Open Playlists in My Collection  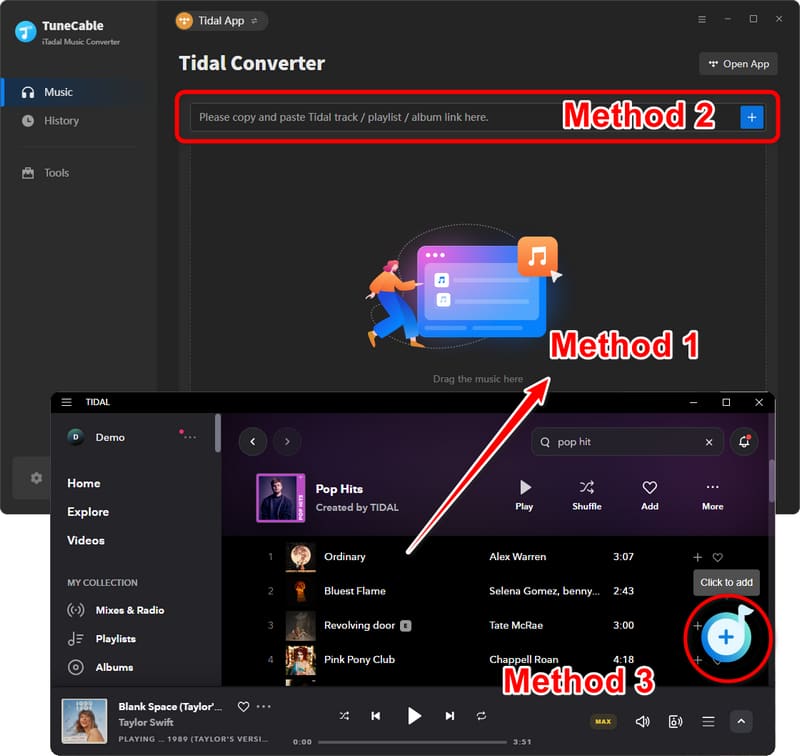point(102,639)
